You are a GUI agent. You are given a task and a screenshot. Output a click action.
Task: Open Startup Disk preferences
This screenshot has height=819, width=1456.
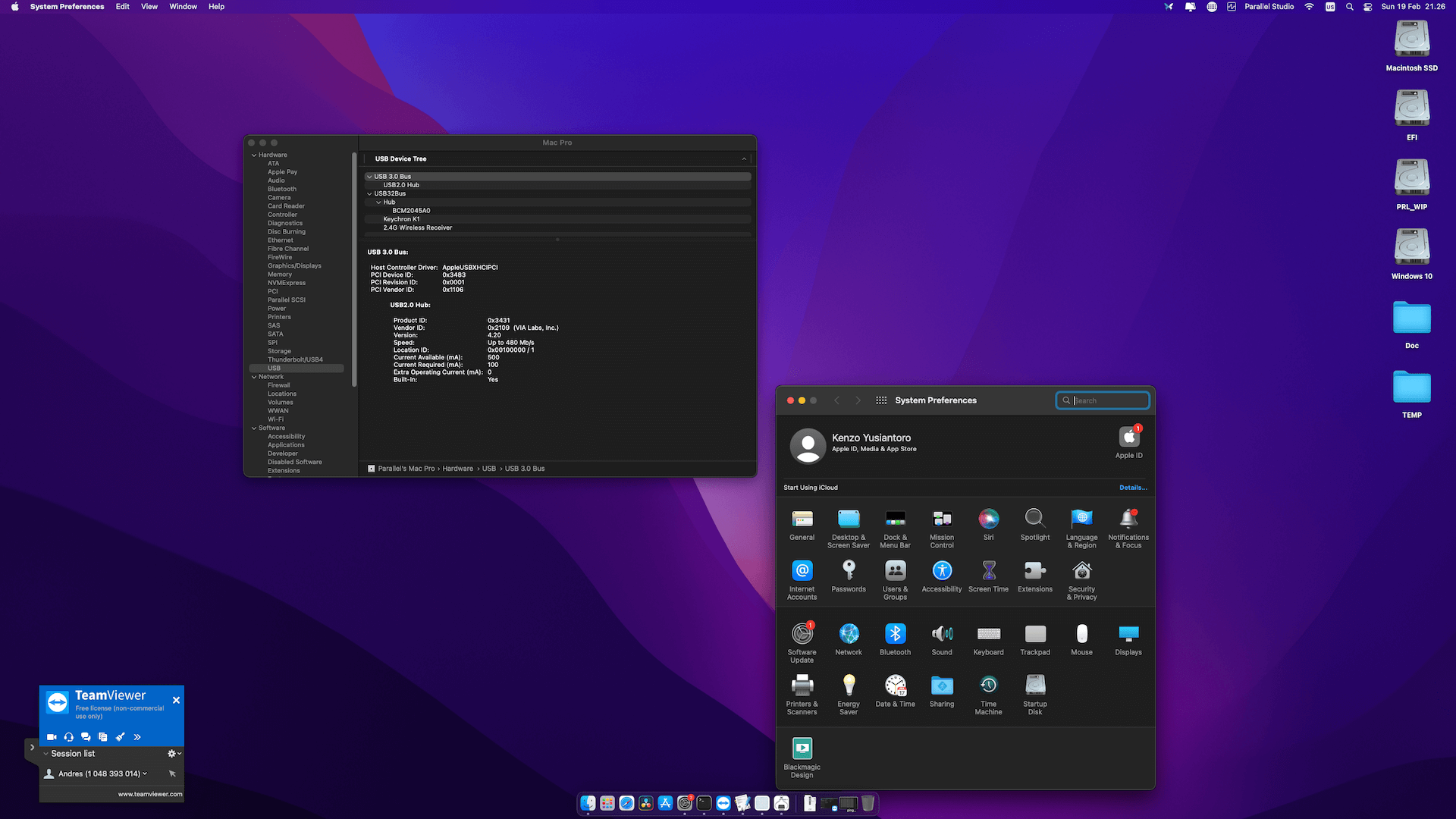[x=1035, y=695]
